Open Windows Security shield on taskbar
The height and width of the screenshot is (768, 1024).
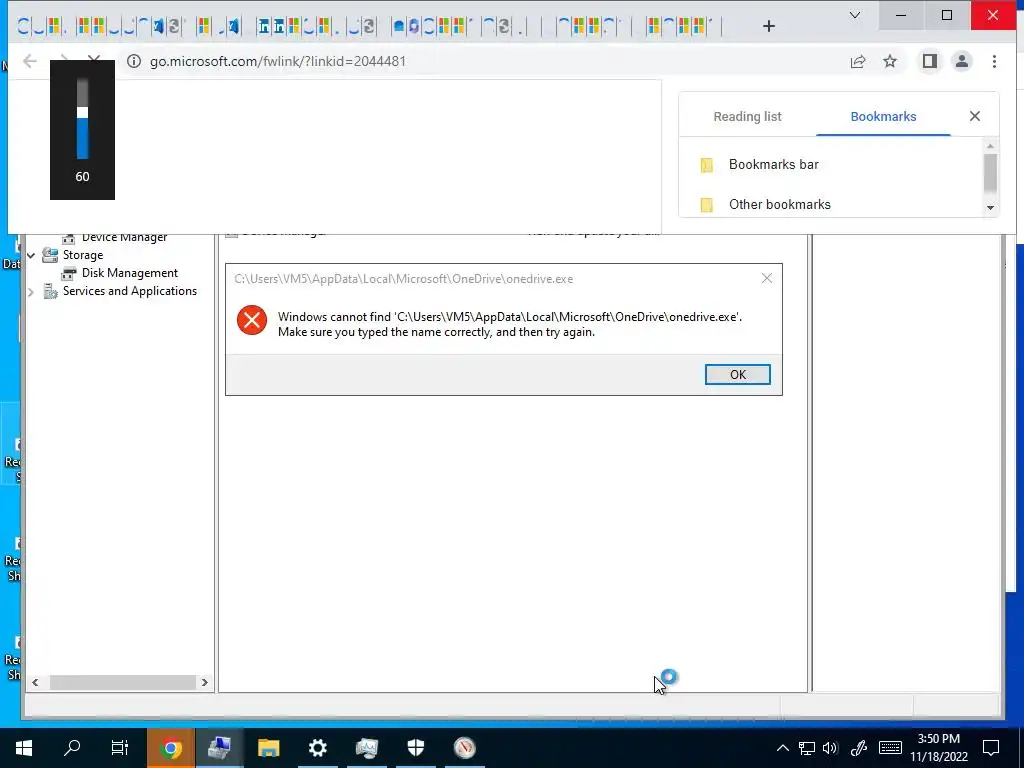tap(415, 748)
